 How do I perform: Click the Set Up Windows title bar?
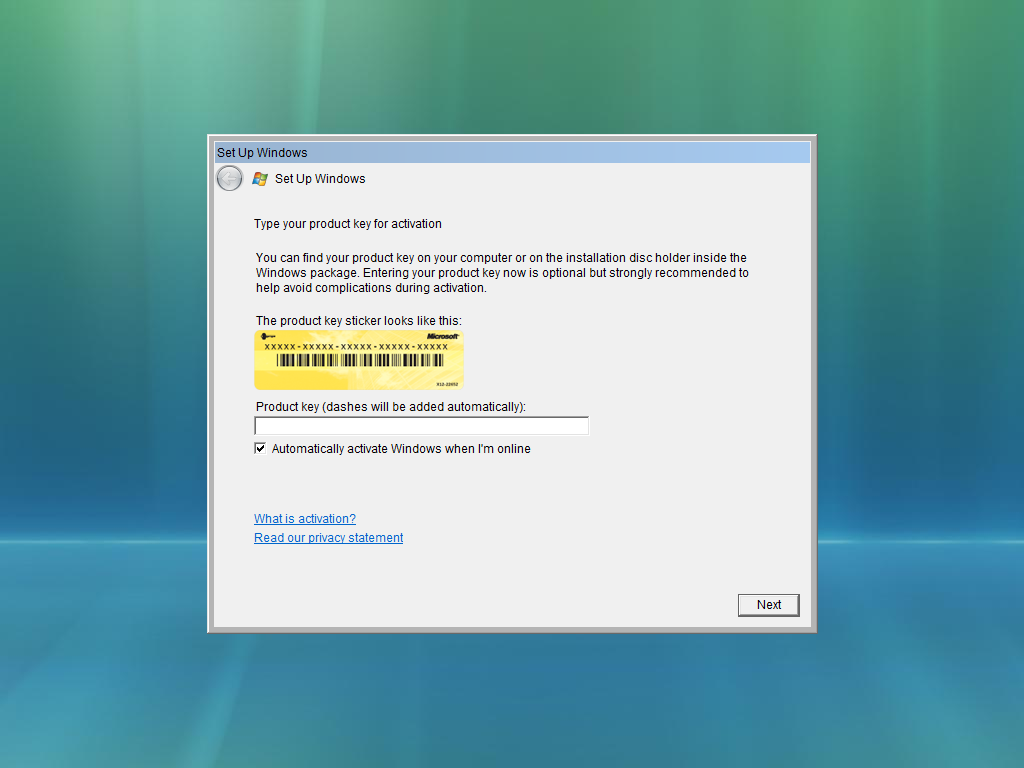tap(513, 152)
